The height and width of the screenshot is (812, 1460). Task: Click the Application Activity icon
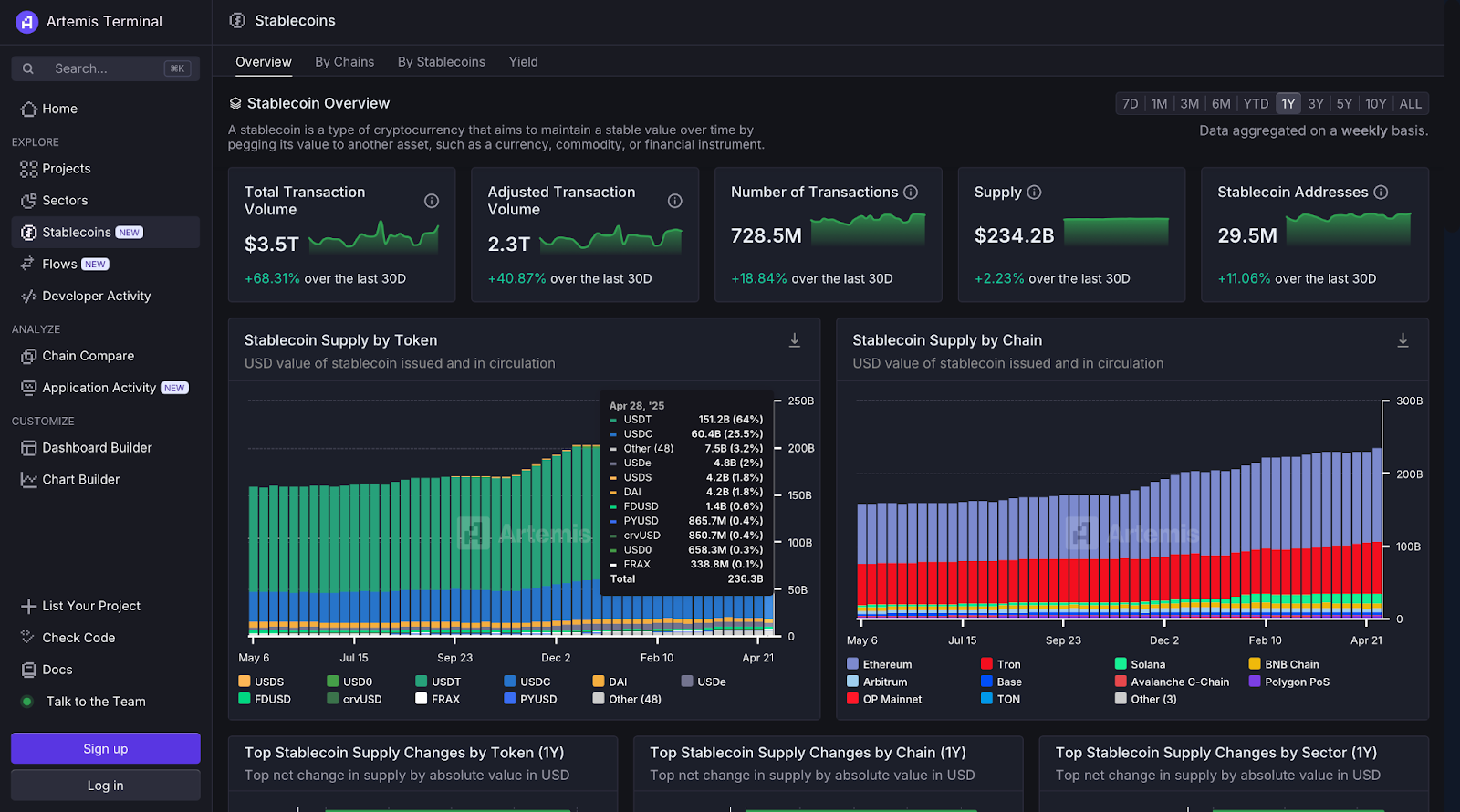tap(28, 388)
